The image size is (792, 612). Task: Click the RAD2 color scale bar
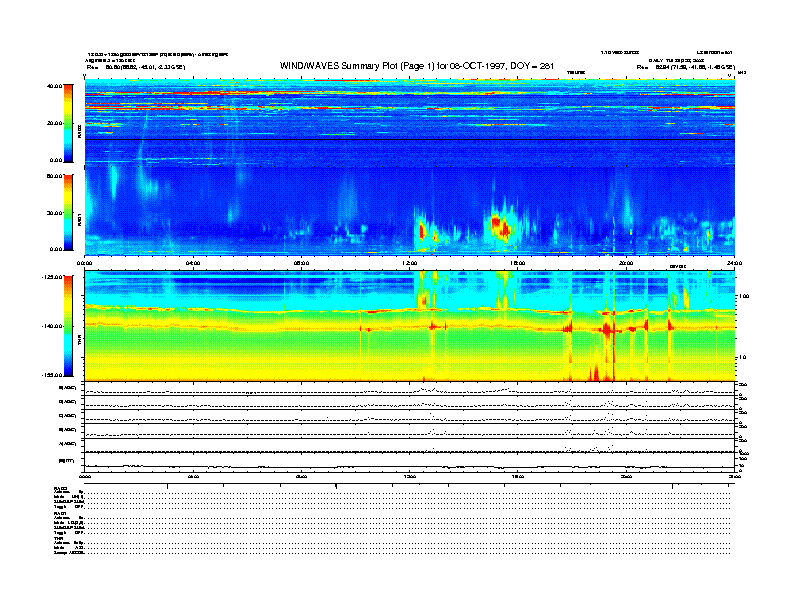68,123
